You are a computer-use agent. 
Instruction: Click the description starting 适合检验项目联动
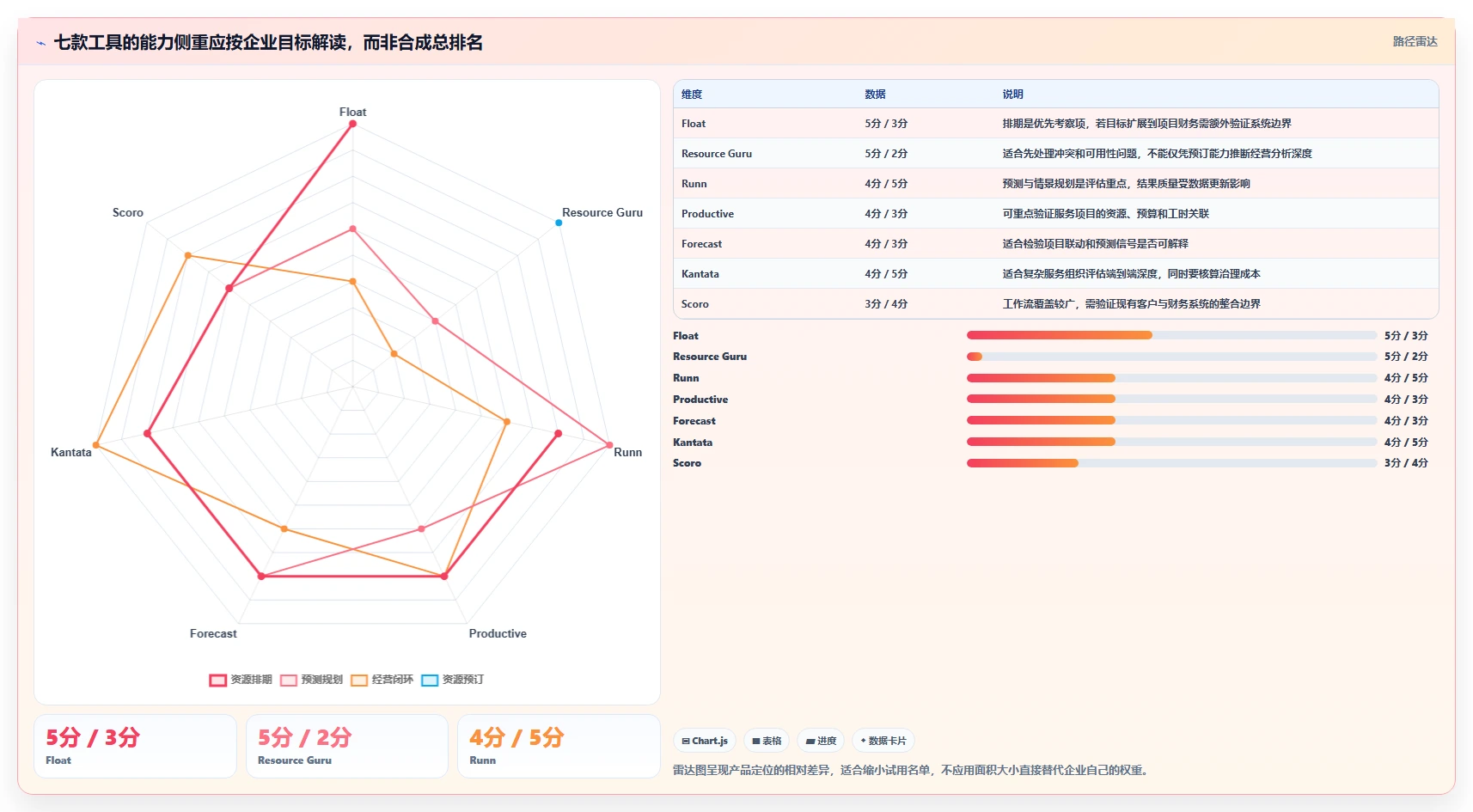1095,244
